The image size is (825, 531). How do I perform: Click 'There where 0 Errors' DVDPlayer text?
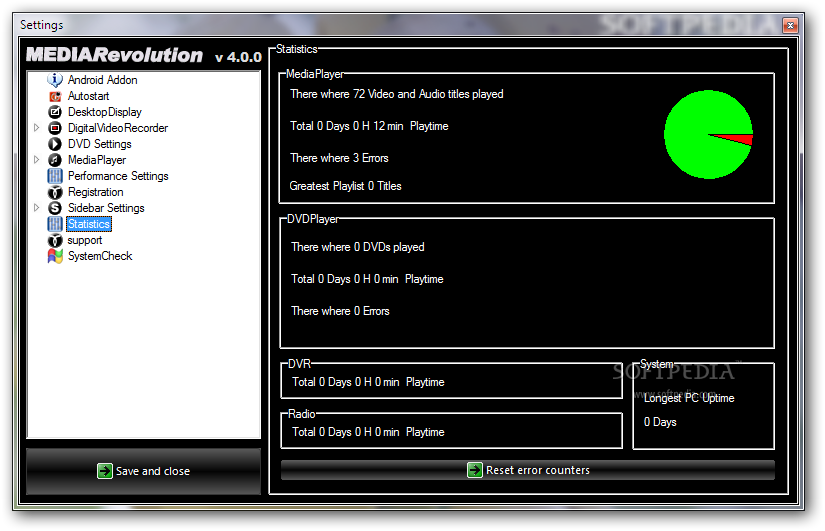click(340, 311)
